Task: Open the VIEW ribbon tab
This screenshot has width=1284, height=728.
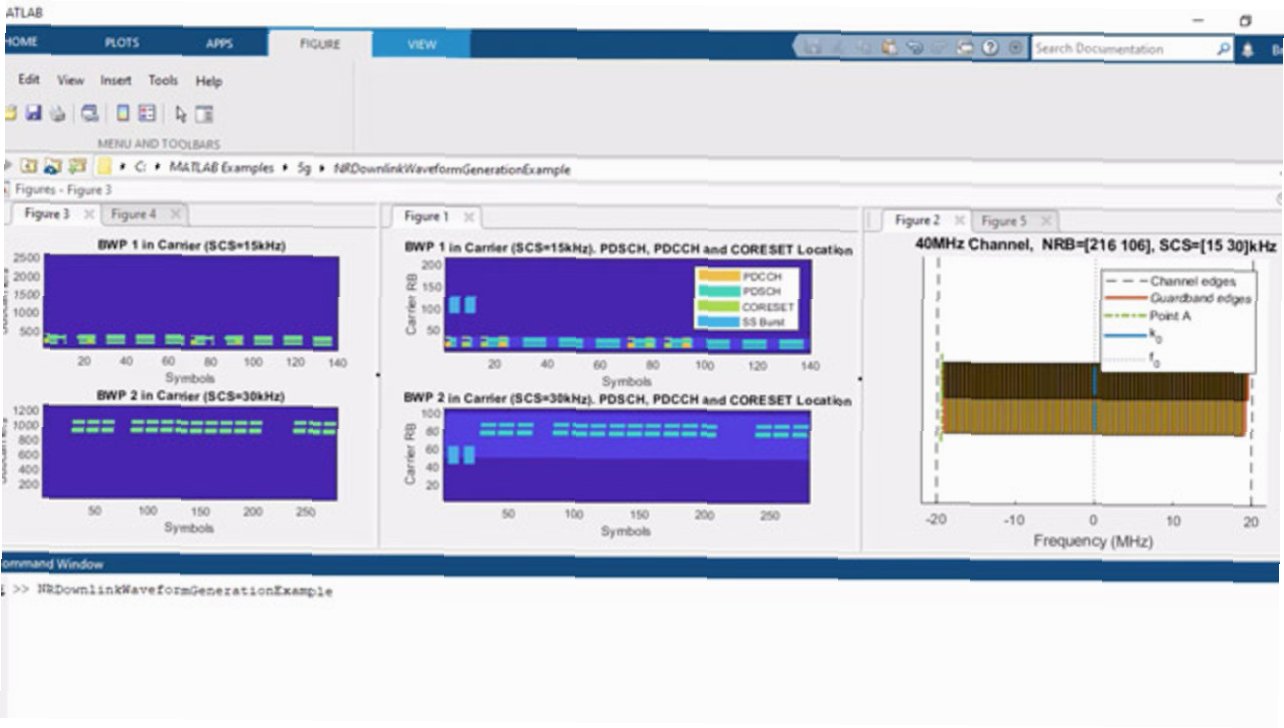Action: tap(422, 44)
